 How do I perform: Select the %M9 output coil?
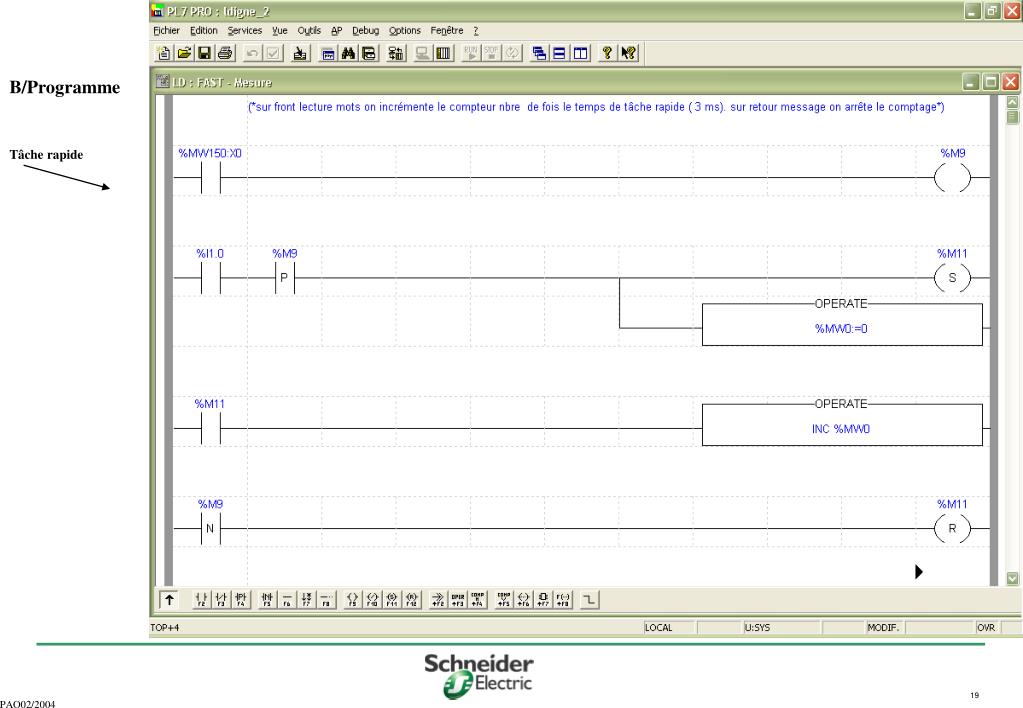[x=953, y=177]
